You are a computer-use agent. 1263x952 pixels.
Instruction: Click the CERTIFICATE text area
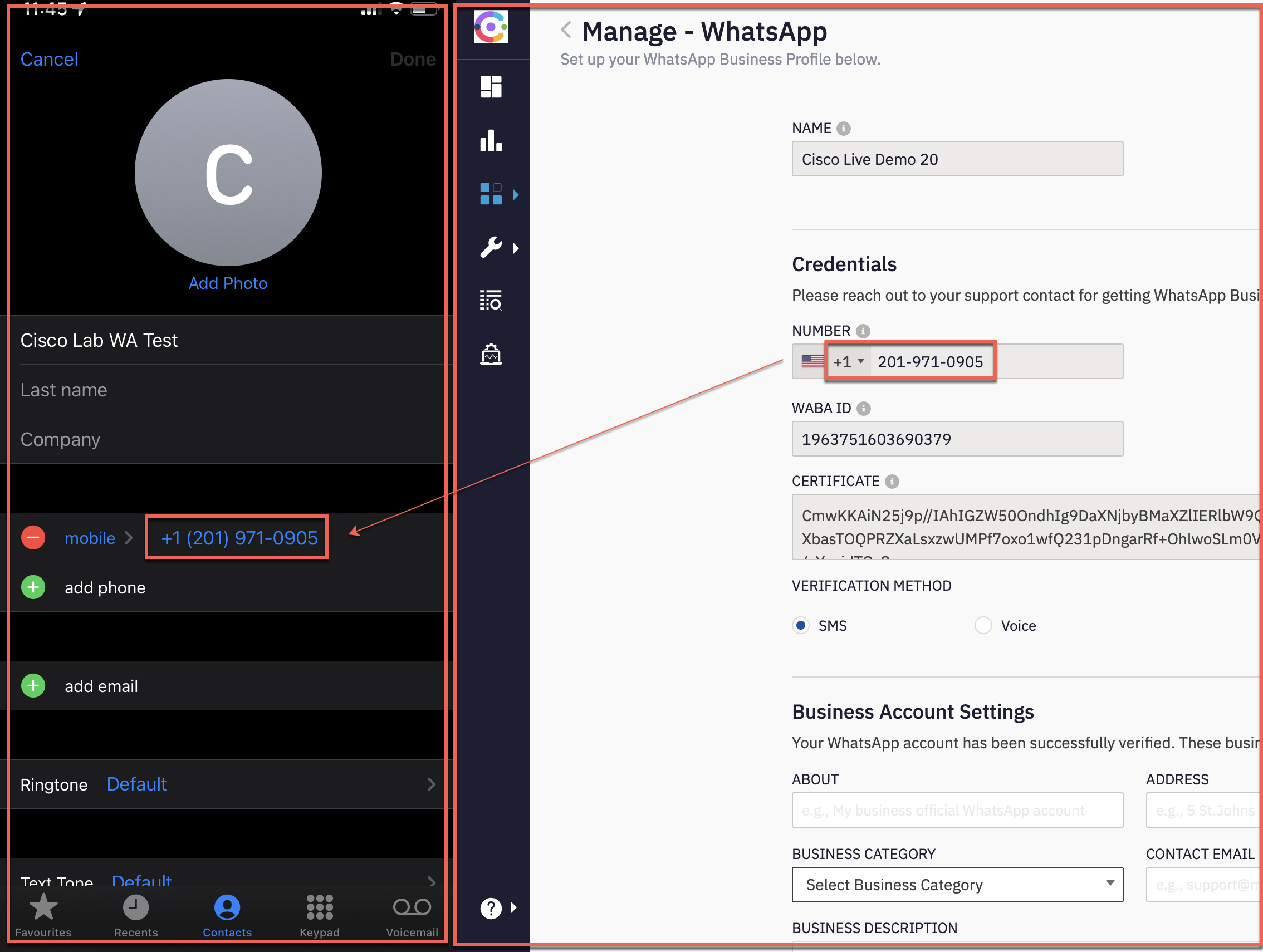(1025, 527)
